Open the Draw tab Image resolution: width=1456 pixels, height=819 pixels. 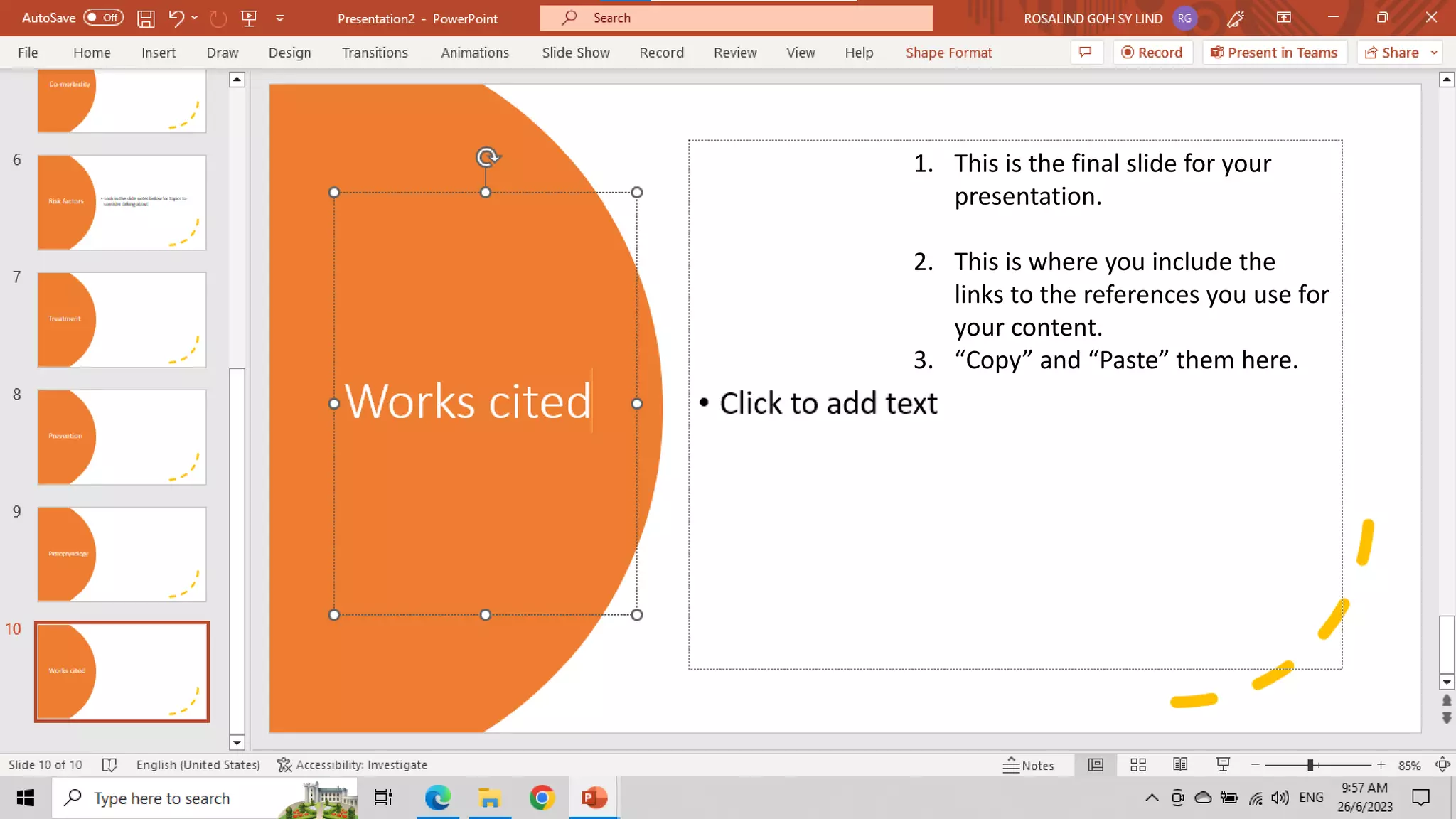223,53
